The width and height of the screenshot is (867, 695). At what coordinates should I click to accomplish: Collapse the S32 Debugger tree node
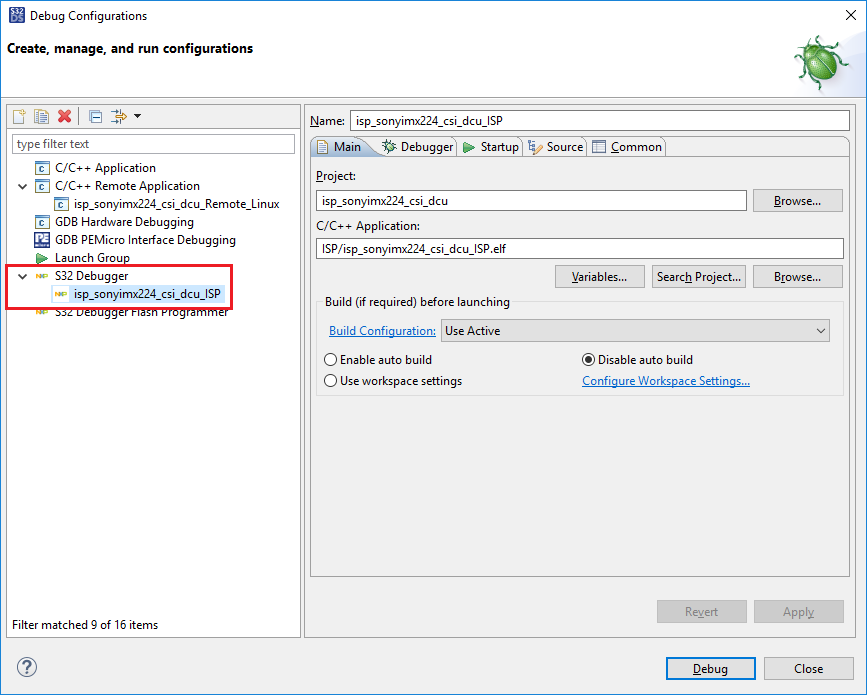pos(23,276)
